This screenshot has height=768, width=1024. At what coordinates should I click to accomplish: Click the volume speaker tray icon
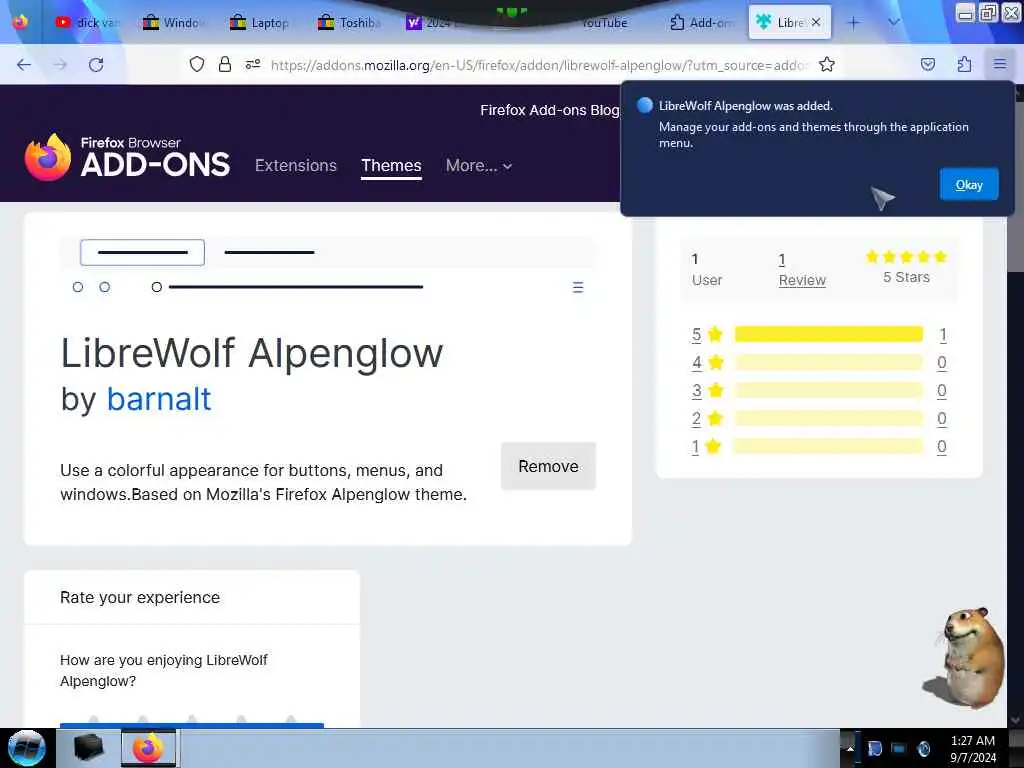pos(924,748)
